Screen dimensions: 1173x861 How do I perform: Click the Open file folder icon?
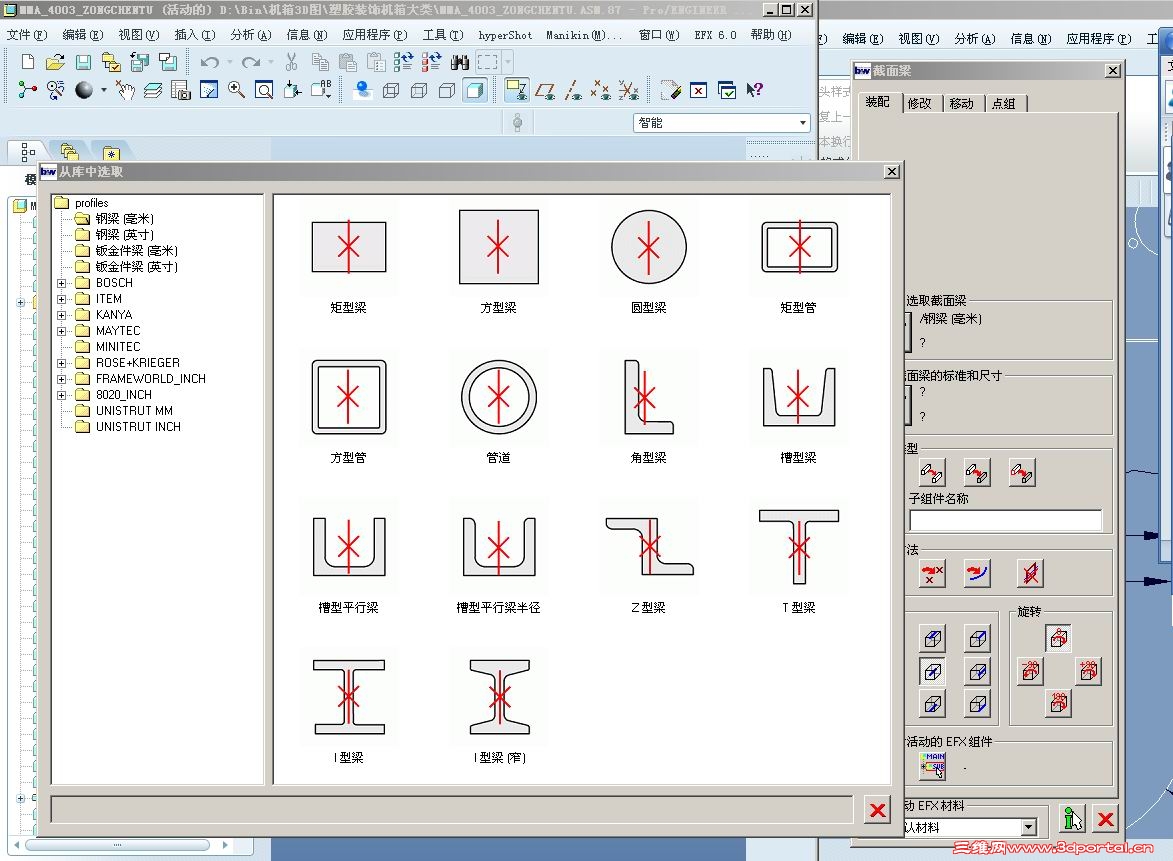(55, 62)
